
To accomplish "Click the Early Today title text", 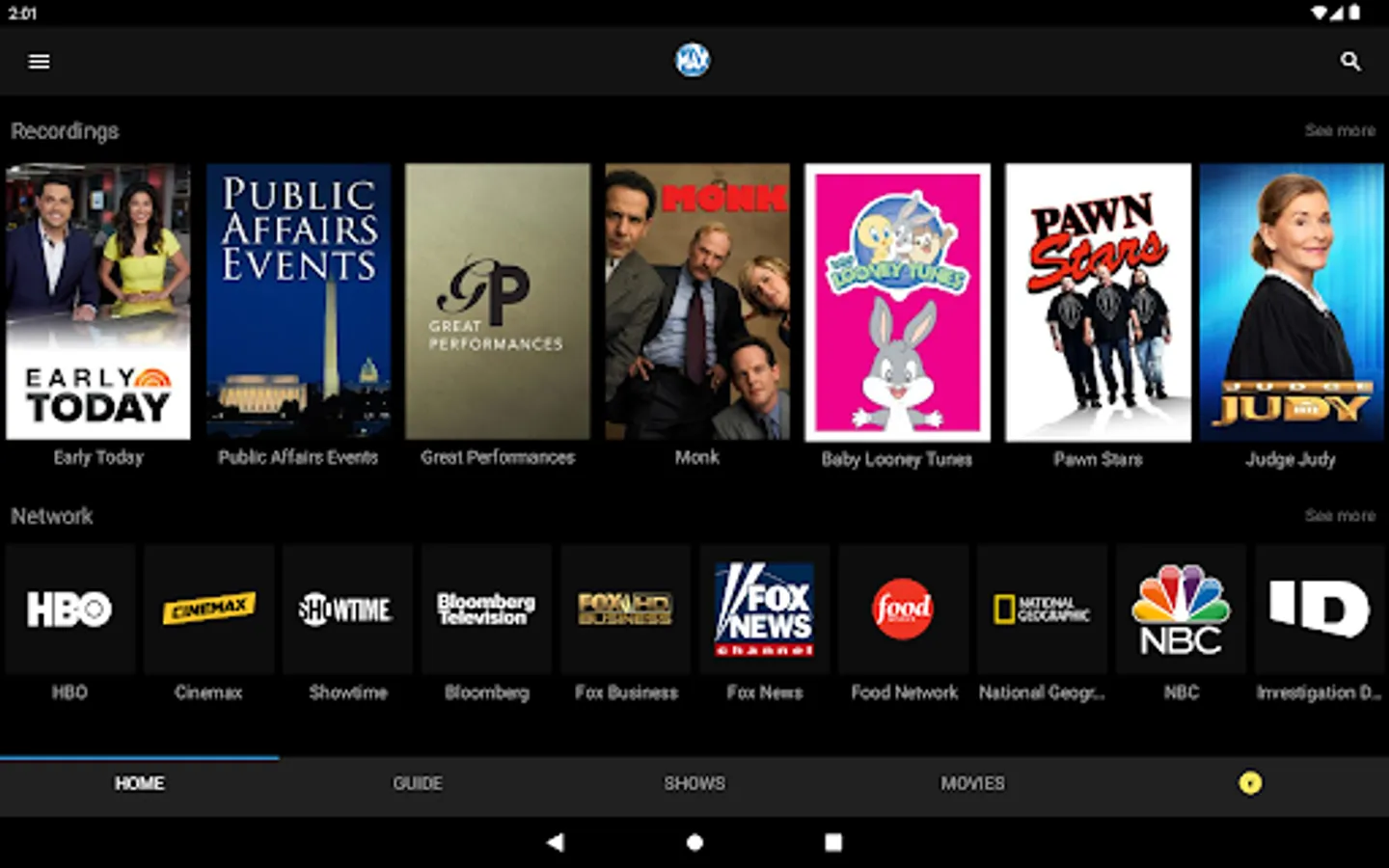I will point(98,457).
